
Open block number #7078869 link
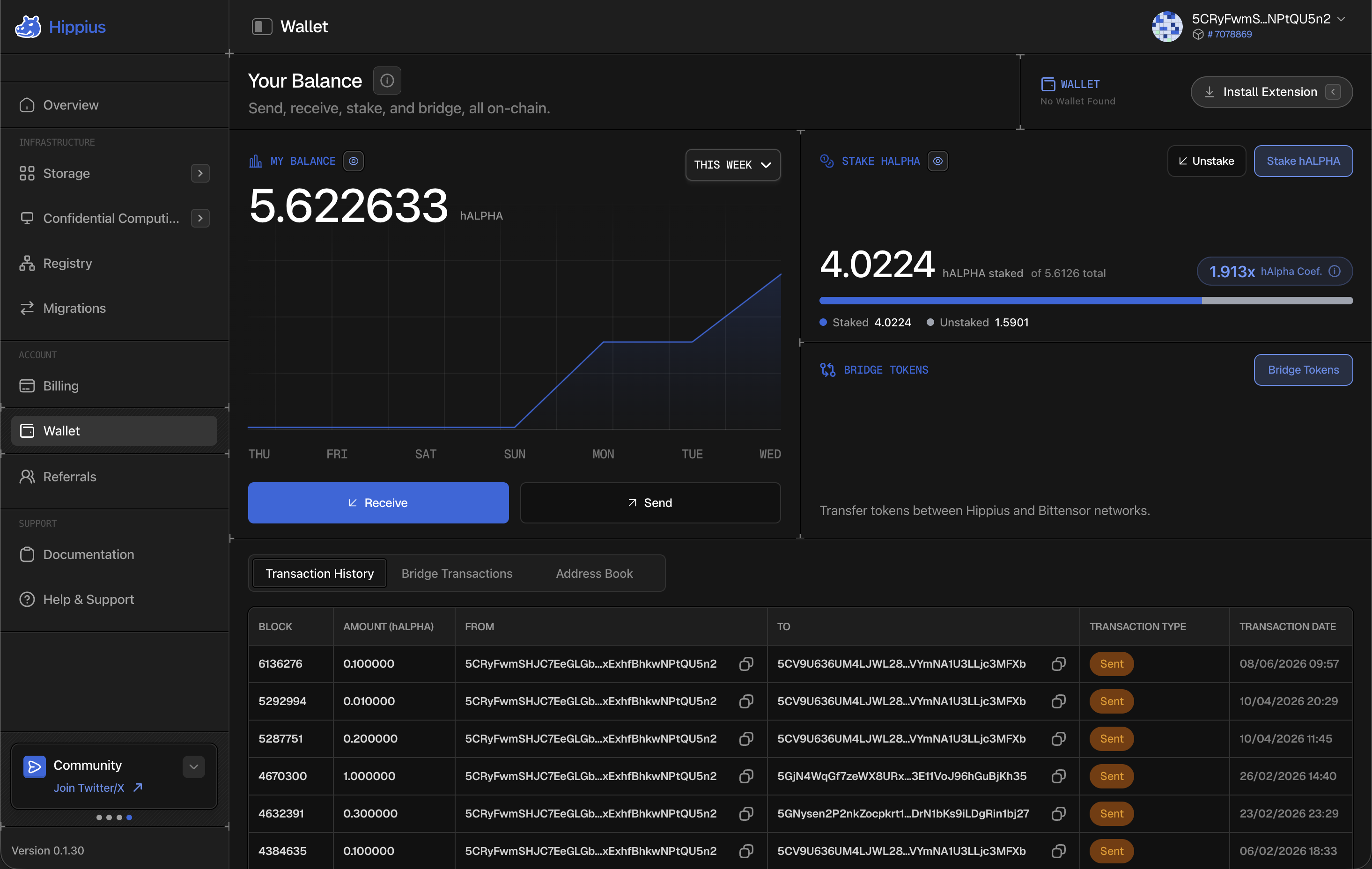(1229, 34)
